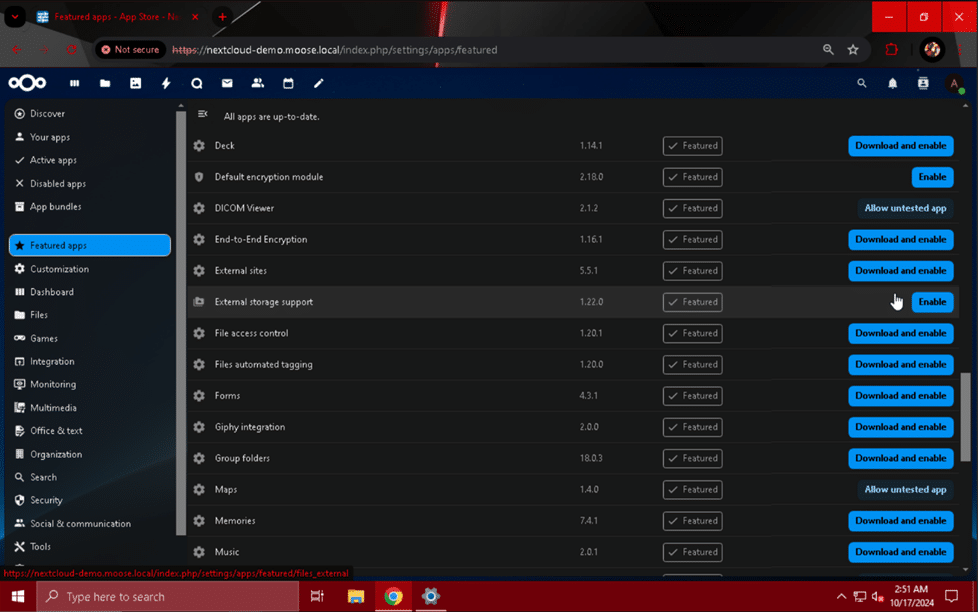Open the Notes pencil icon
This screenshot has width=978, height=612.
[x=319, y=83]
